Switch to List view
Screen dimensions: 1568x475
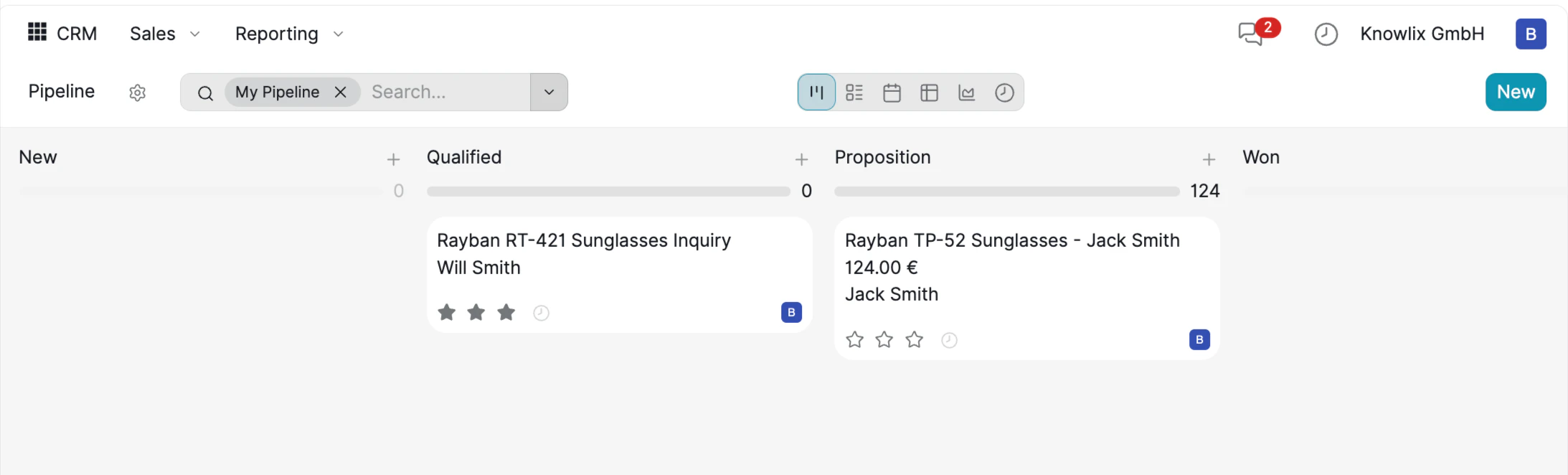coord(854,93)
